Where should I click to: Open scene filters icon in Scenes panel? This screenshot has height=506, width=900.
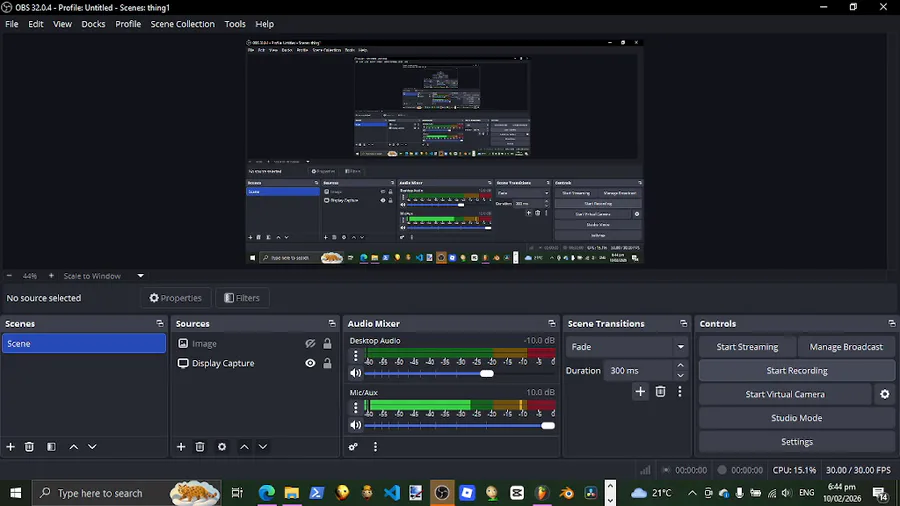tap(51, 446)
